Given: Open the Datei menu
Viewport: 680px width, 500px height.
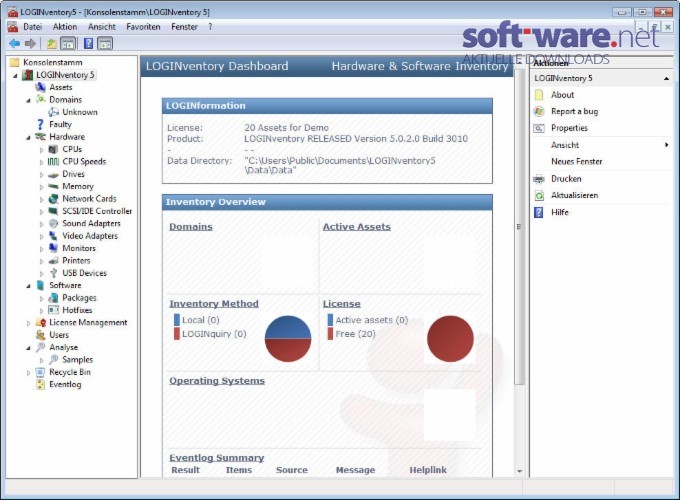Looking at the screenshot, I should [x=33, y=27].
